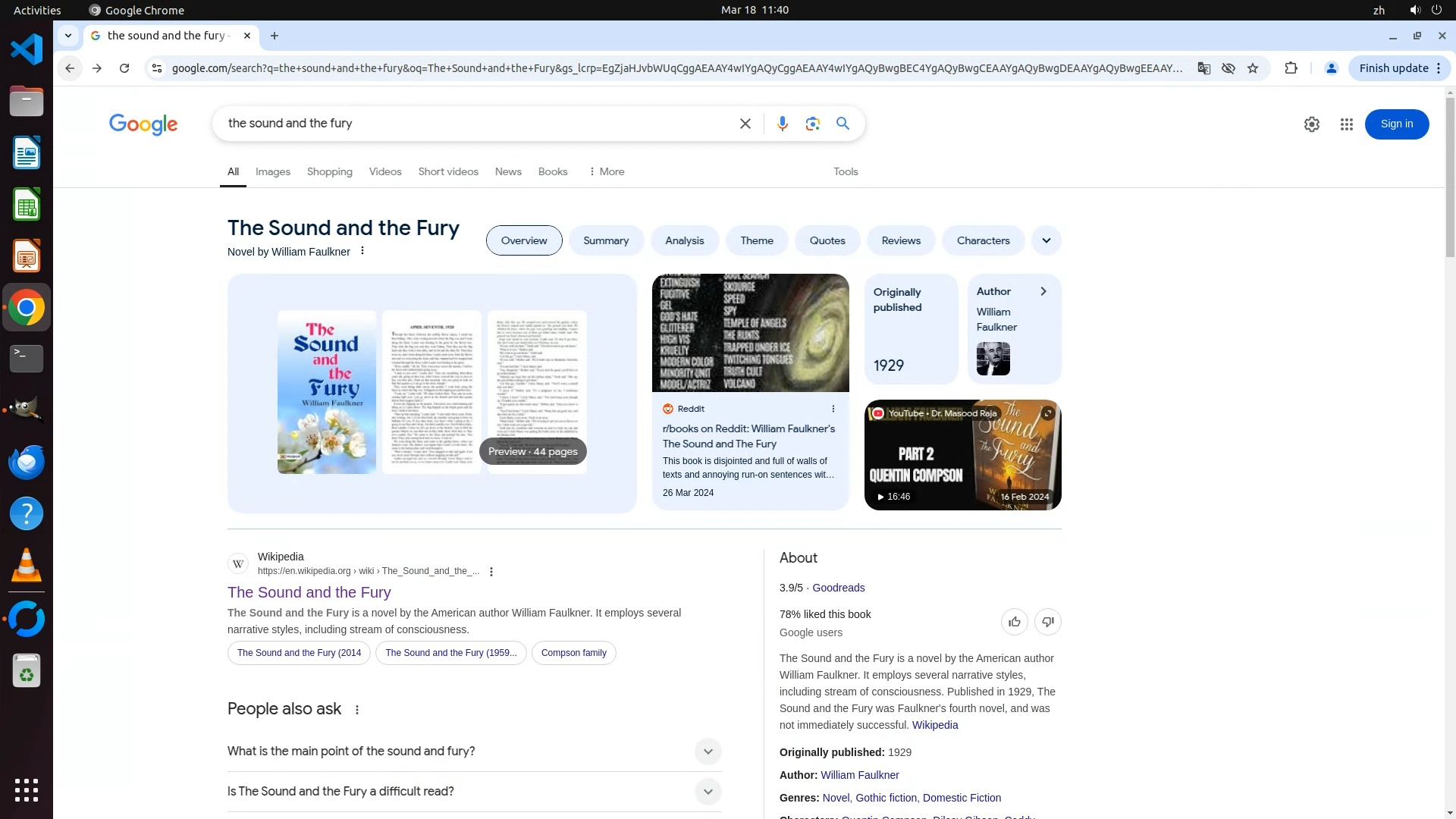Open Wikipedia result The Sound and the Fury
1456x819 pixels.
pos(309,592)
